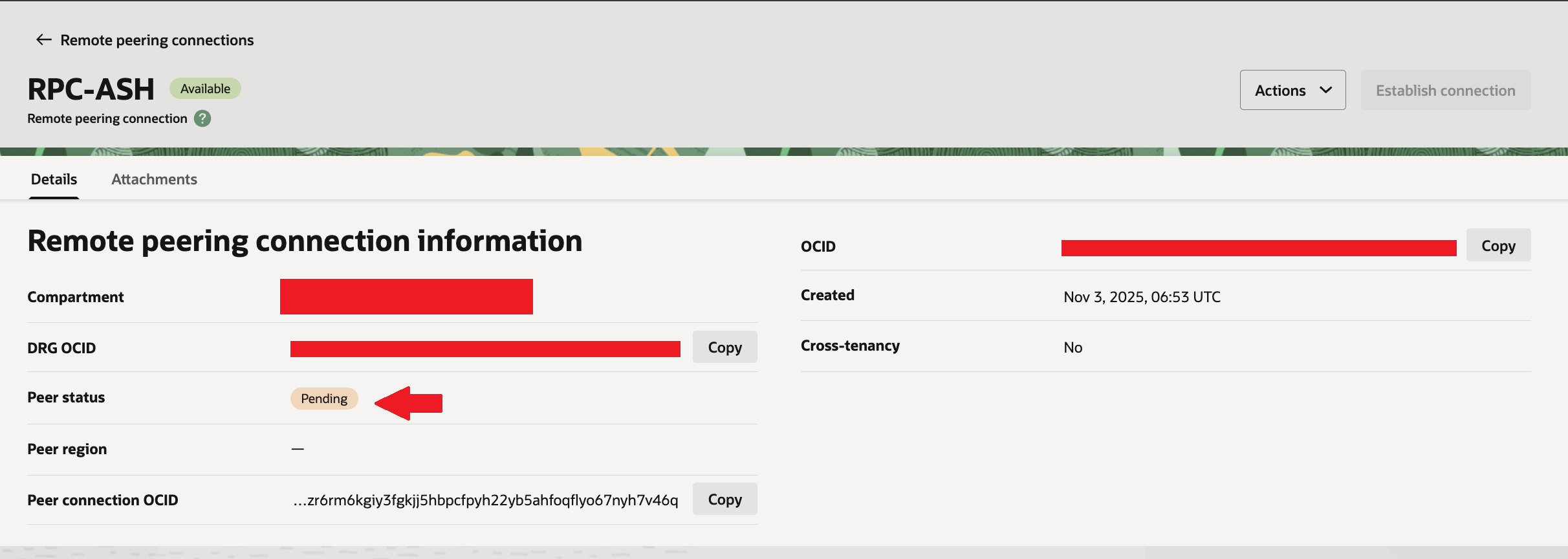The width and height of the screenshot is (1568, 559).
Task: Copy the DRG OCID value
Action: tap(724, 347)
